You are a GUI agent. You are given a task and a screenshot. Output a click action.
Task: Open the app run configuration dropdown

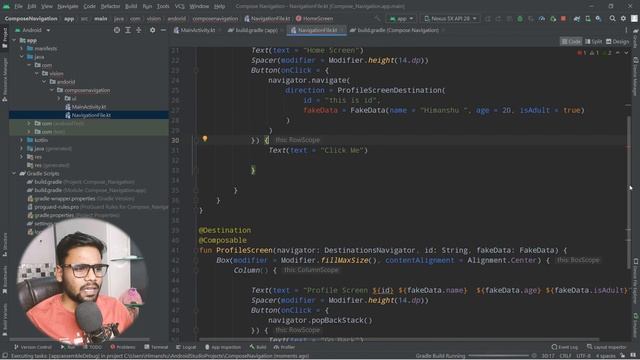402,19
